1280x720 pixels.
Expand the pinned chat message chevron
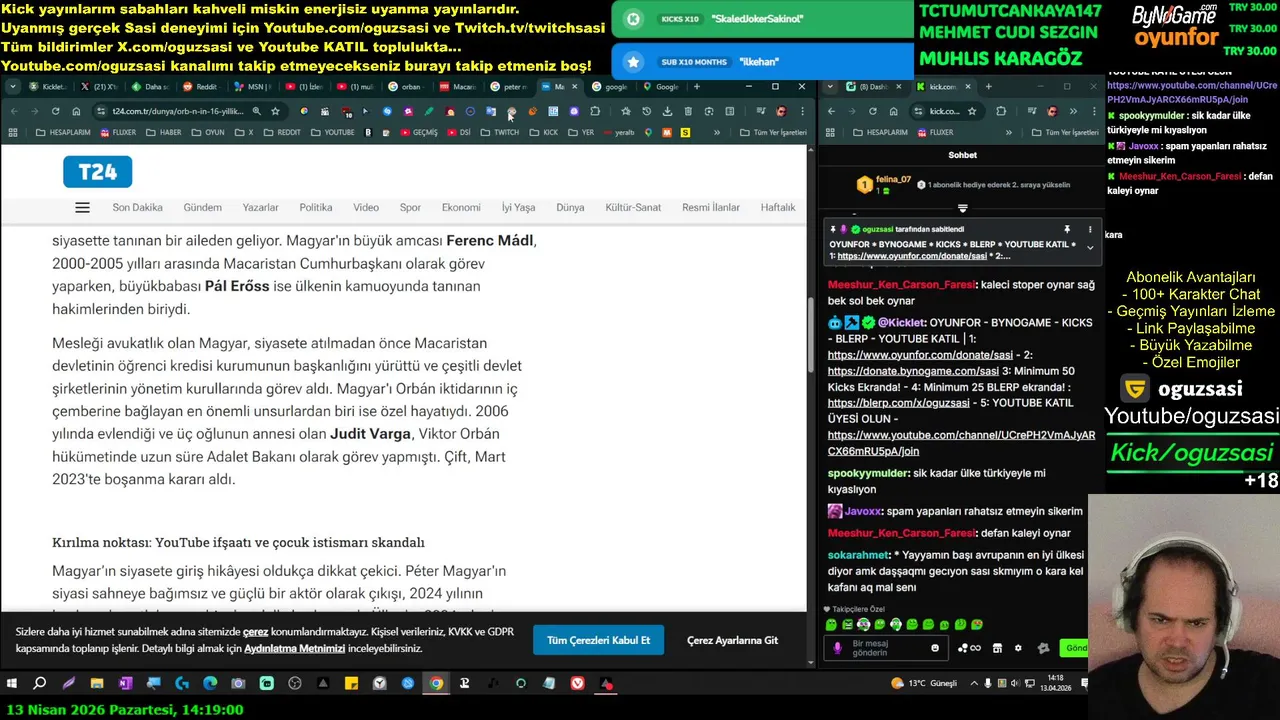click(1090, 248)
